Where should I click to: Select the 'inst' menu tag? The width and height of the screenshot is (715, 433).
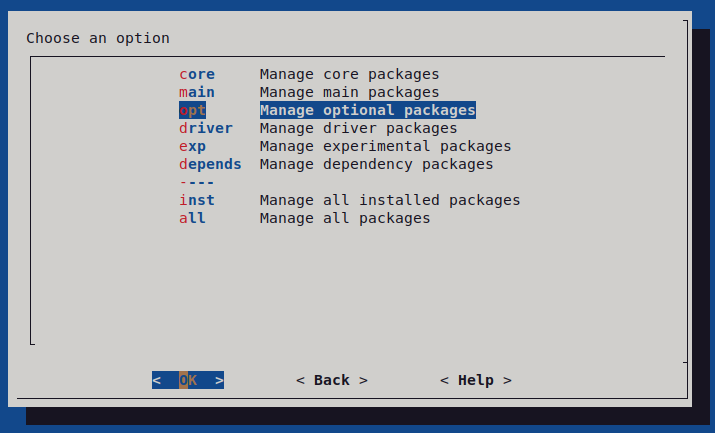[197, 200]
